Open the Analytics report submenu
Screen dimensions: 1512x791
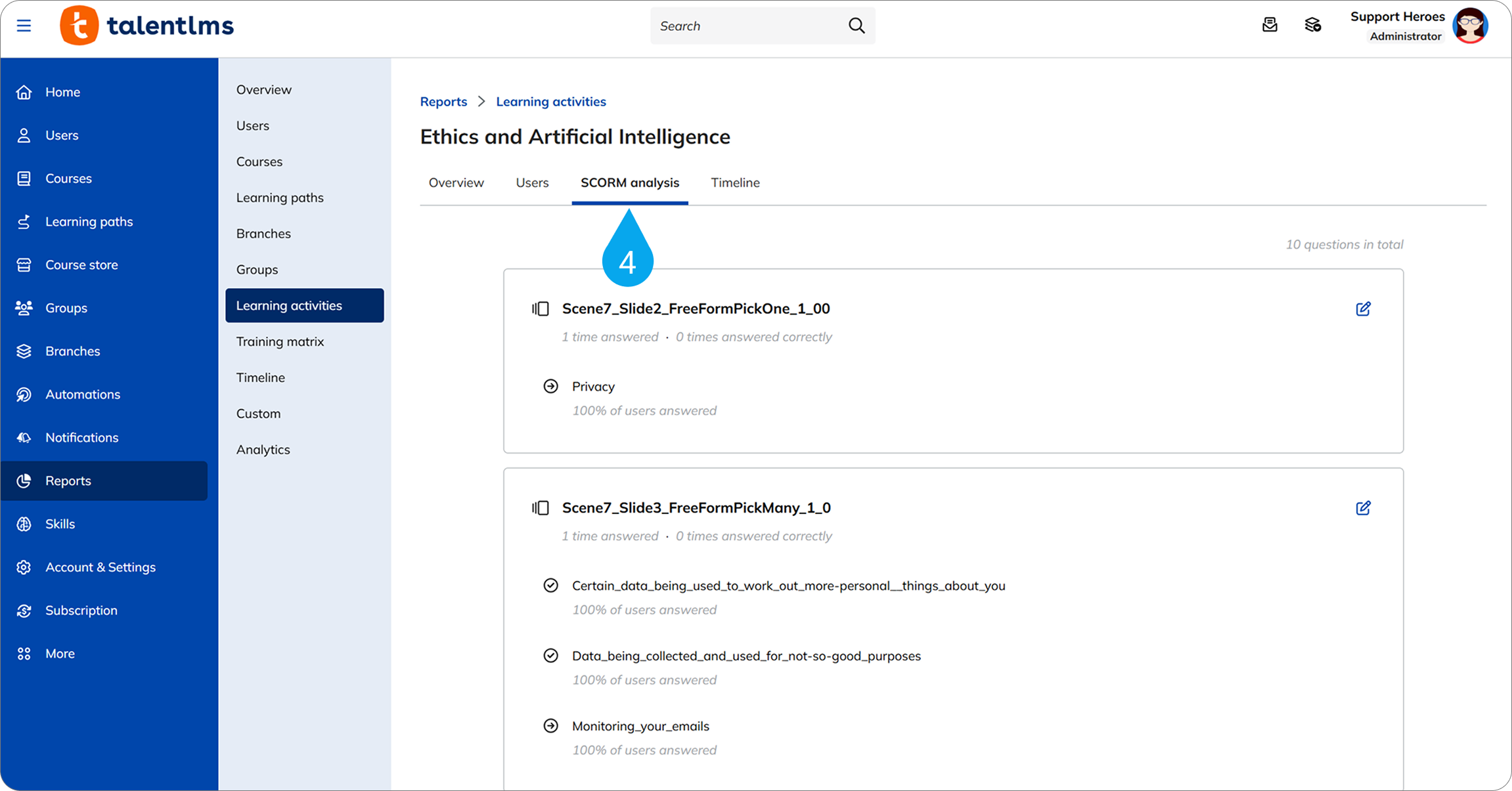pos(263,450)
